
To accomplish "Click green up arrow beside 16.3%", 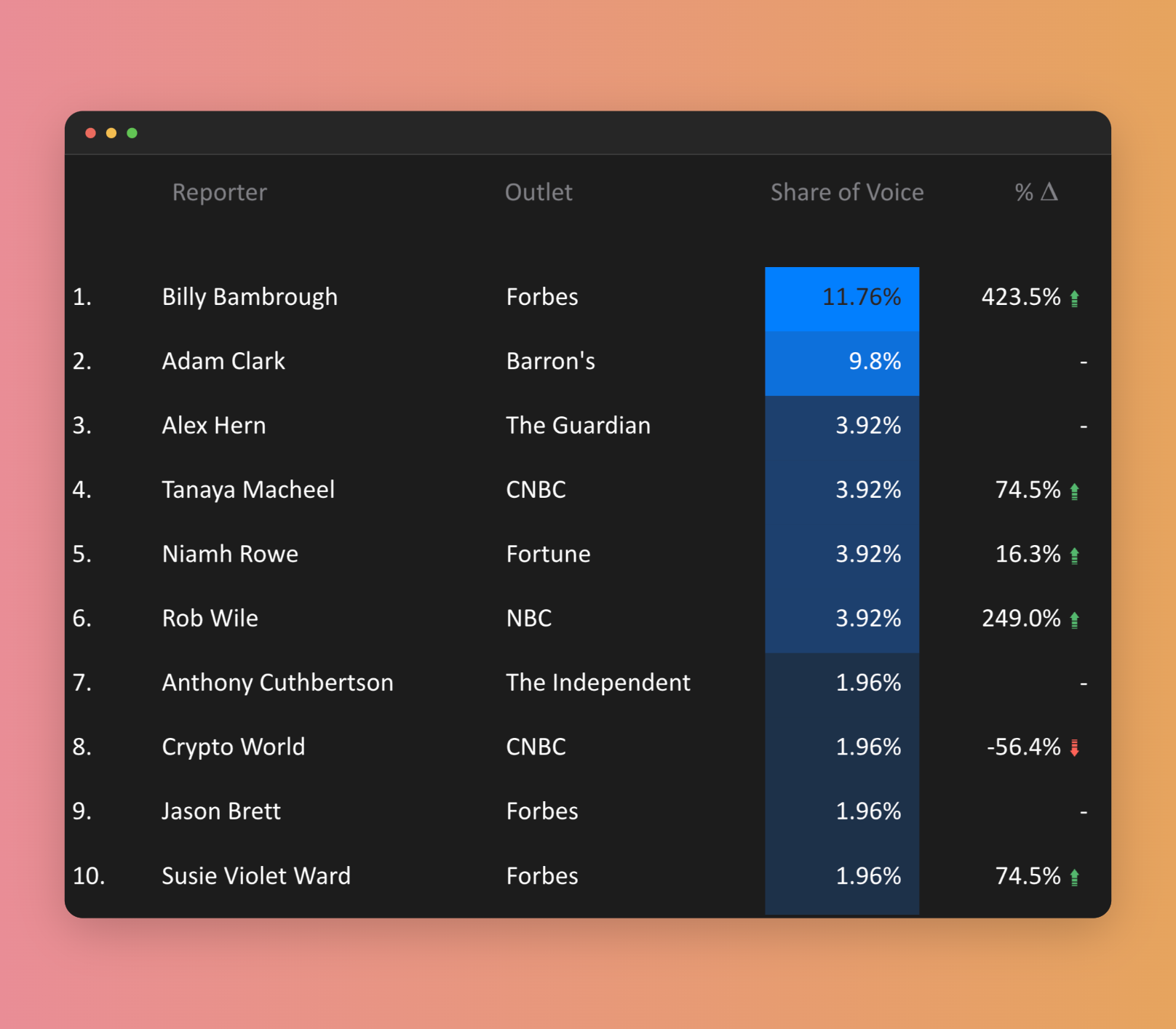I will pyautogui.click(x=1074, y=555).
